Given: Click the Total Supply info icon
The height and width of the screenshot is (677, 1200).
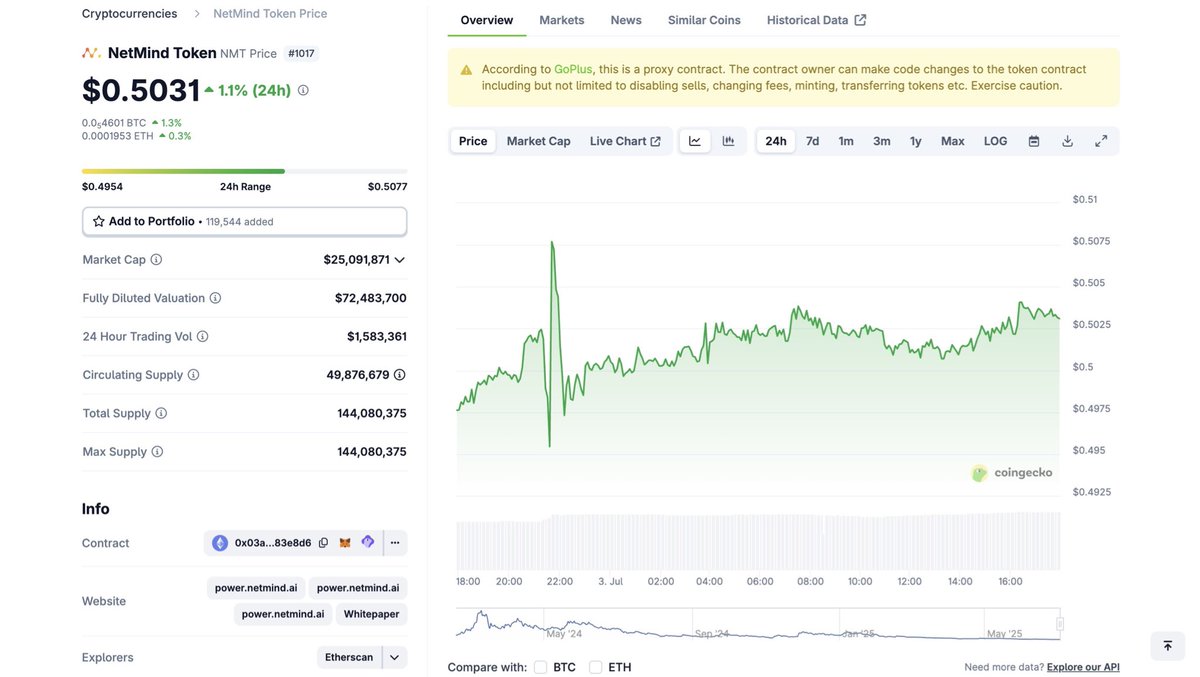Looking at the screenshot, I should click(x=161, y=413).
